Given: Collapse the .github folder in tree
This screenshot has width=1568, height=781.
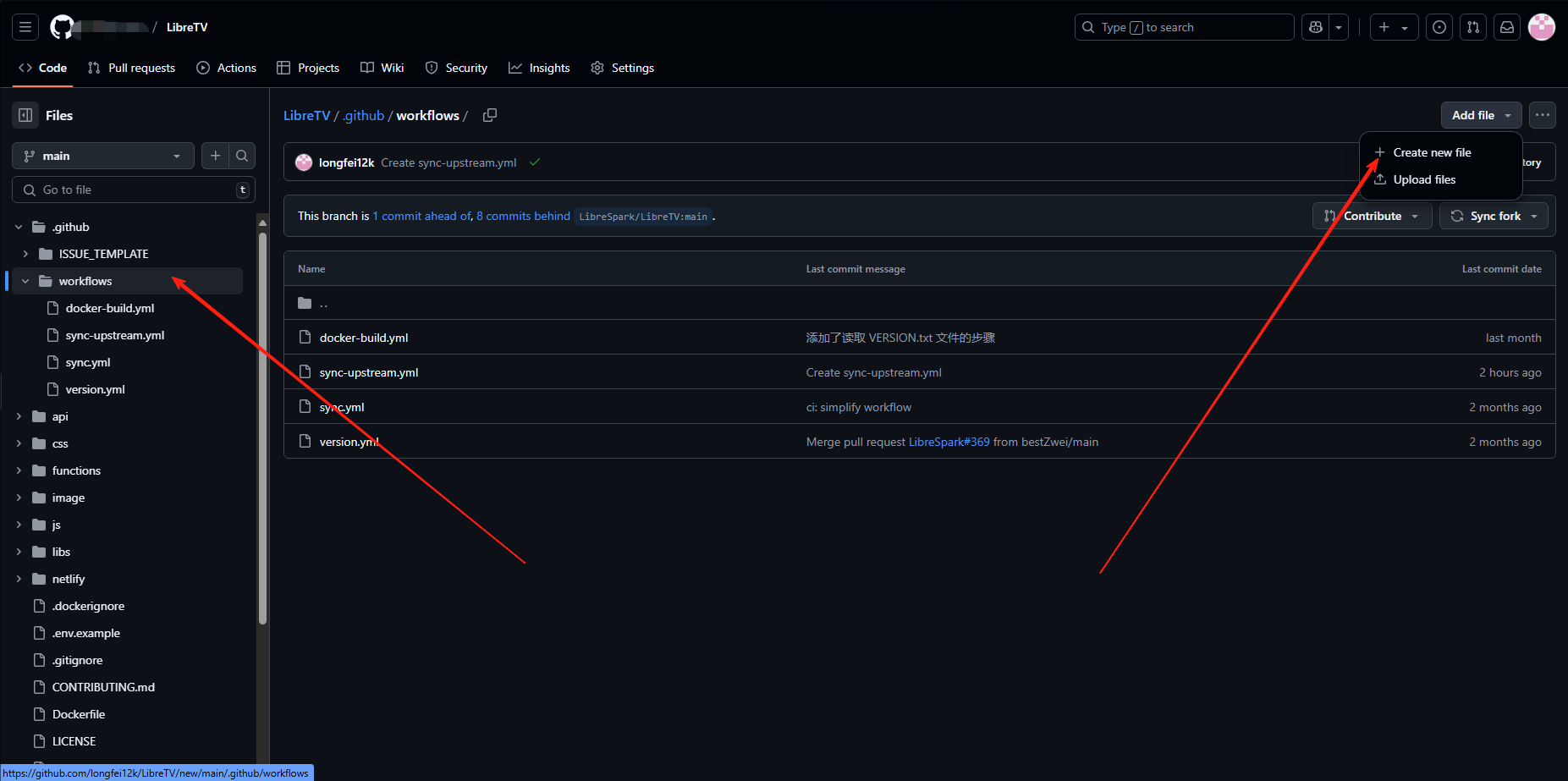Looking at the screenshot, I should click(19, 227).
